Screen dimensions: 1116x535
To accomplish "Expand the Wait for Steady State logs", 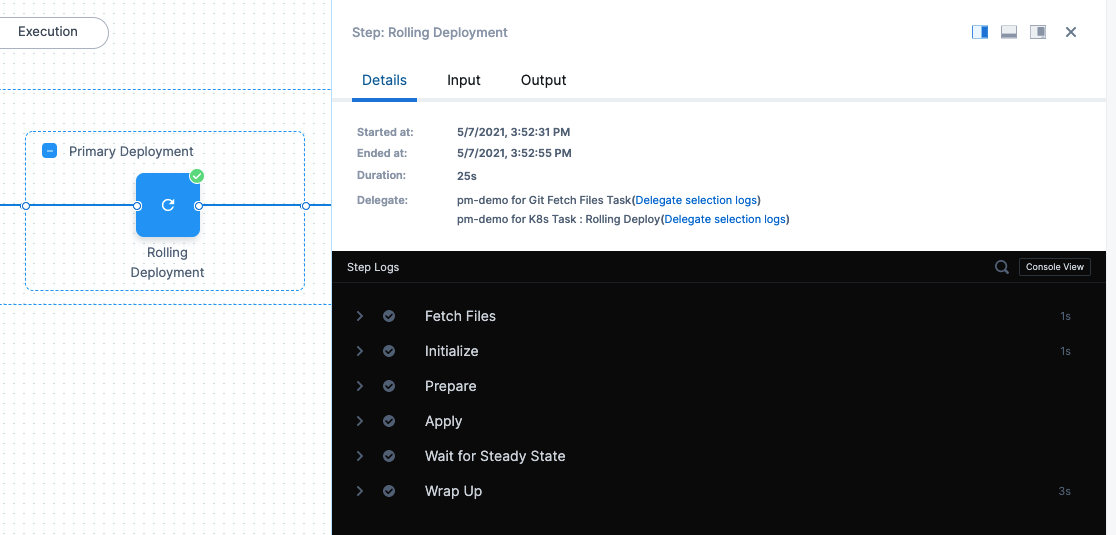I will [x=360, y=456].
